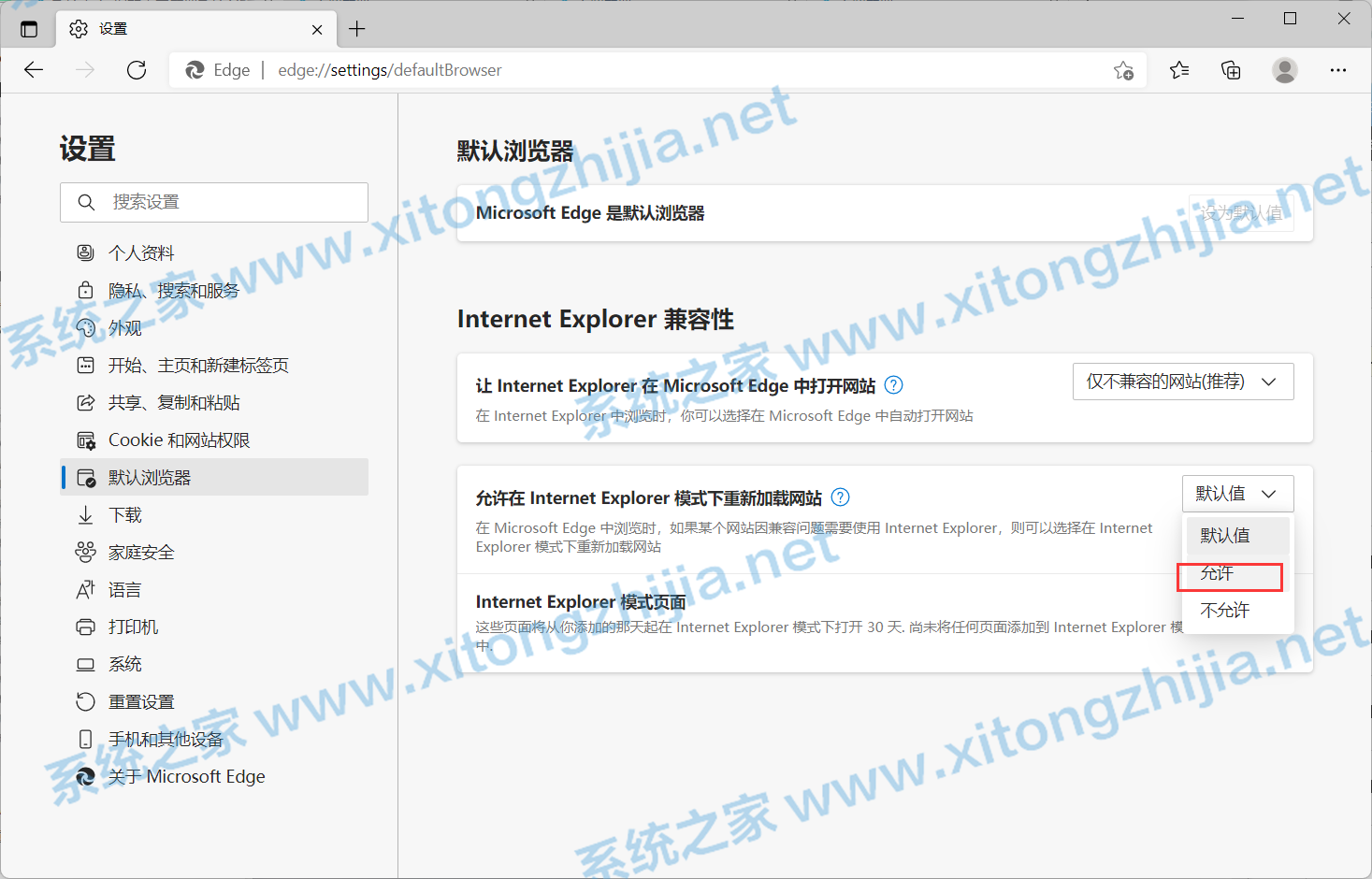Open the Edge three-dot settings menu
This screenshot has height=879, width=1372.
click(x=1338, y=69)
